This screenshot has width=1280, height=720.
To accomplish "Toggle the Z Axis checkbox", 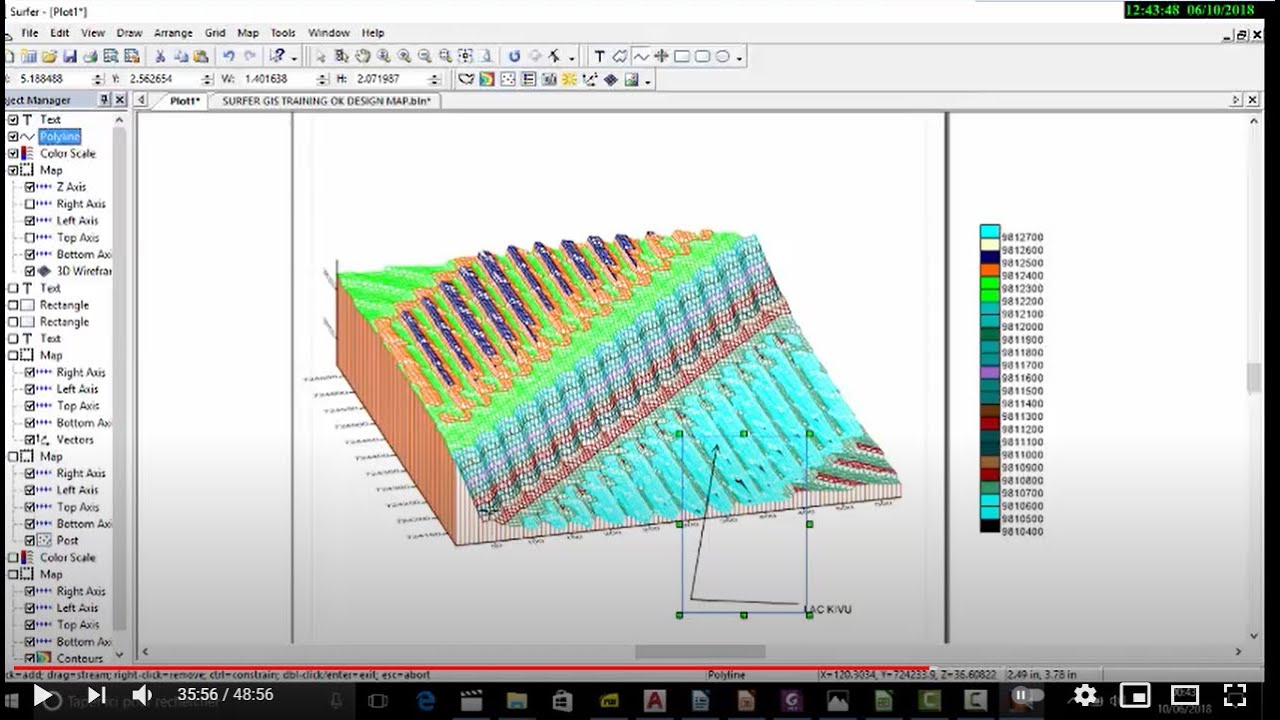I will coord(30,187).
